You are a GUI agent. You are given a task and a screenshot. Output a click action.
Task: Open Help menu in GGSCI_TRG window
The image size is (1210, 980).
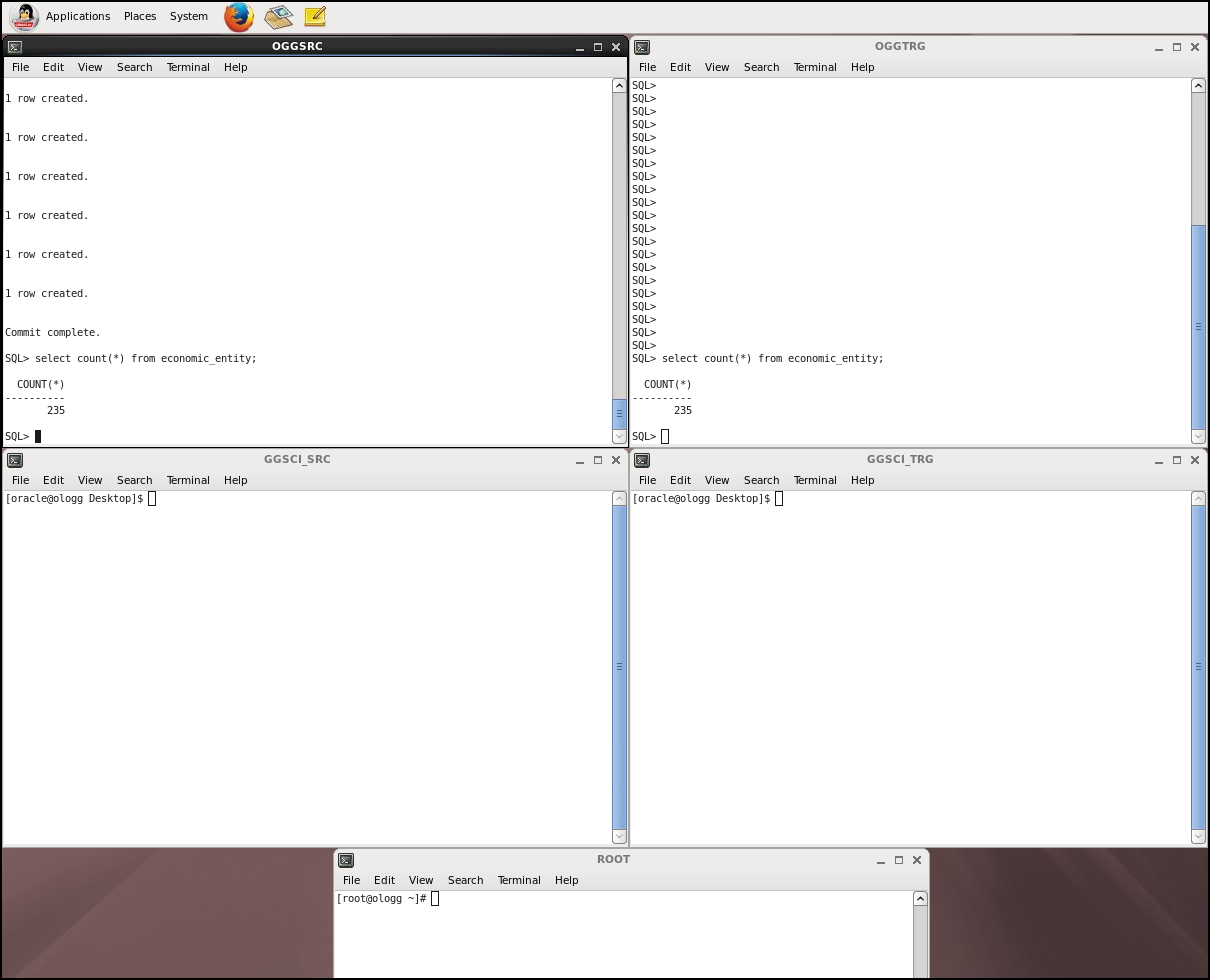pyautogui.click(x=862, y=480)
